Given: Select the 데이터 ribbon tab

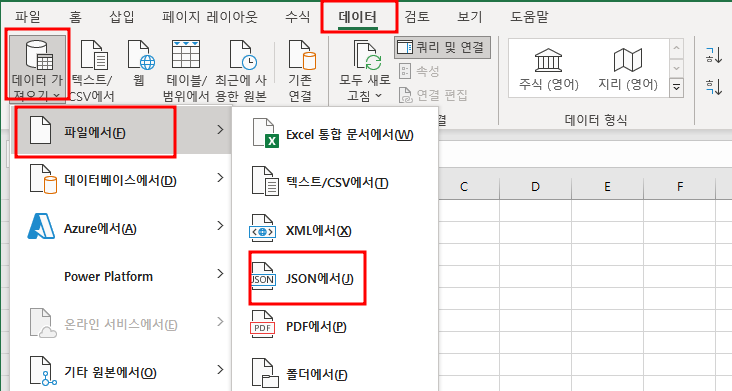Looking at the screenshot, I should [358, 17].
